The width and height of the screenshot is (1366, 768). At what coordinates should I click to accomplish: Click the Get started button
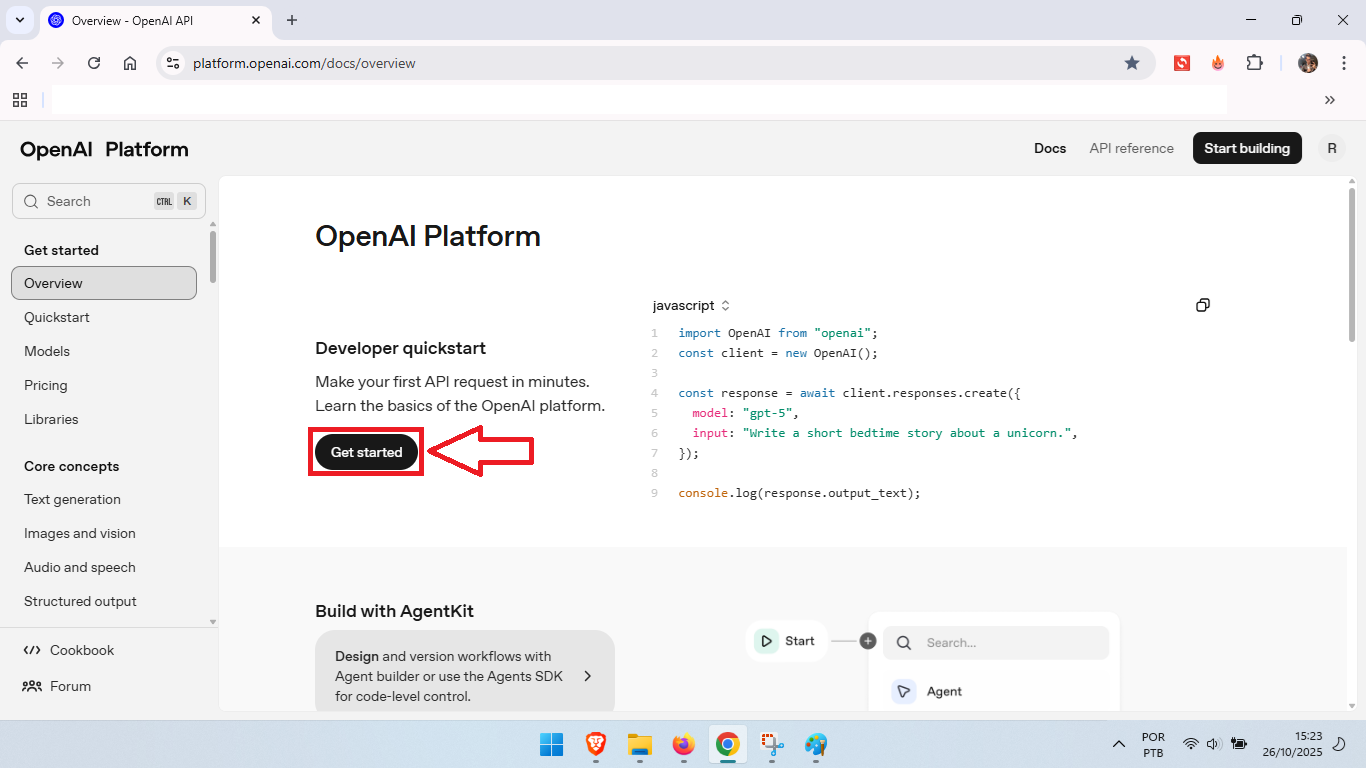pyautogui.click(x=366, y=452)
